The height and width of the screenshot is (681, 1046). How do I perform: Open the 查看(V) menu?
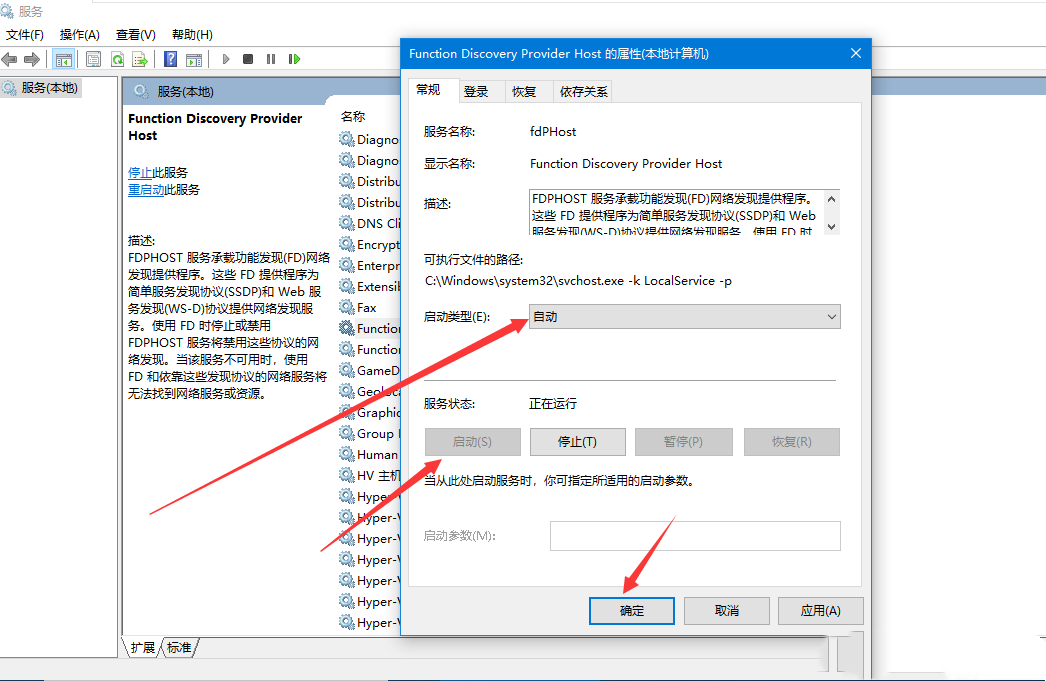134,33
